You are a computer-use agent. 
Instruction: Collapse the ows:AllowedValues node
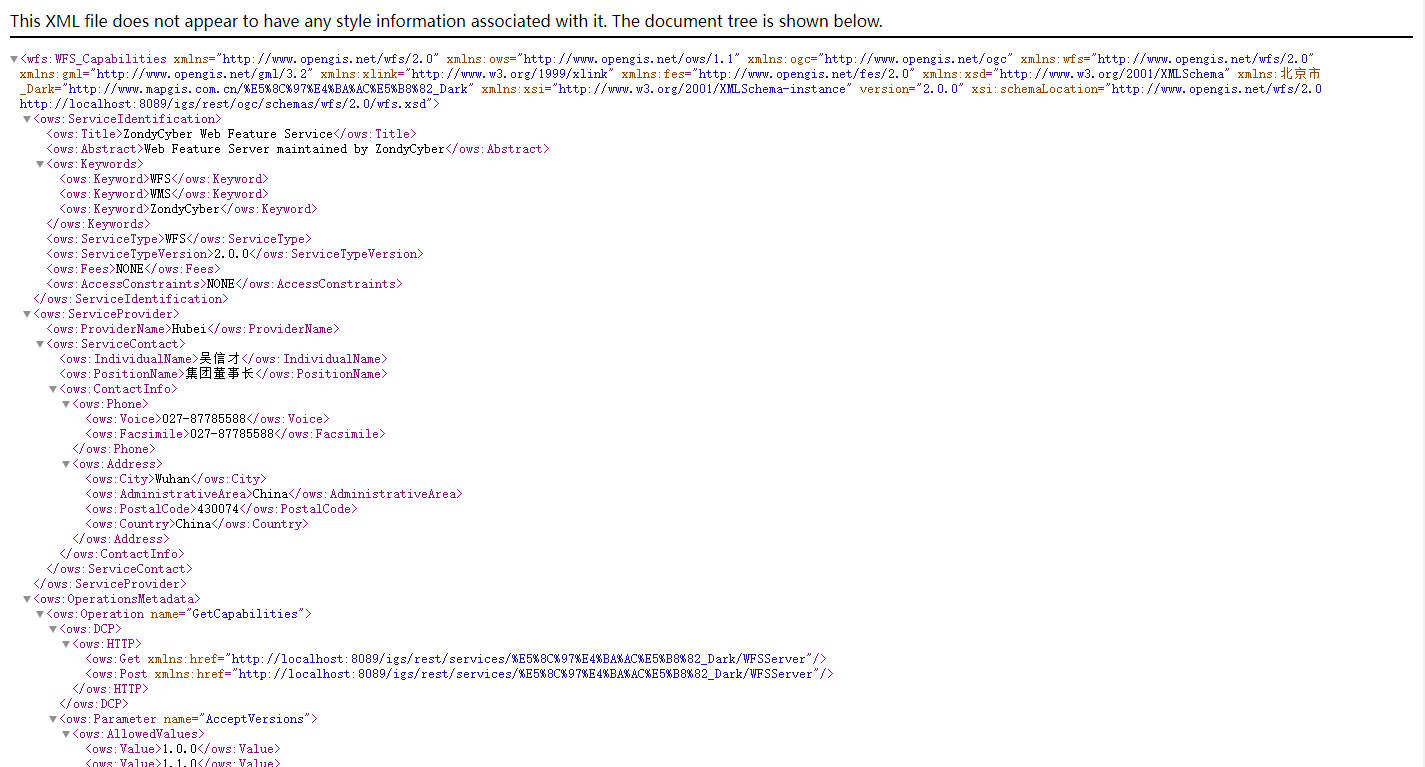click(66, 734)
